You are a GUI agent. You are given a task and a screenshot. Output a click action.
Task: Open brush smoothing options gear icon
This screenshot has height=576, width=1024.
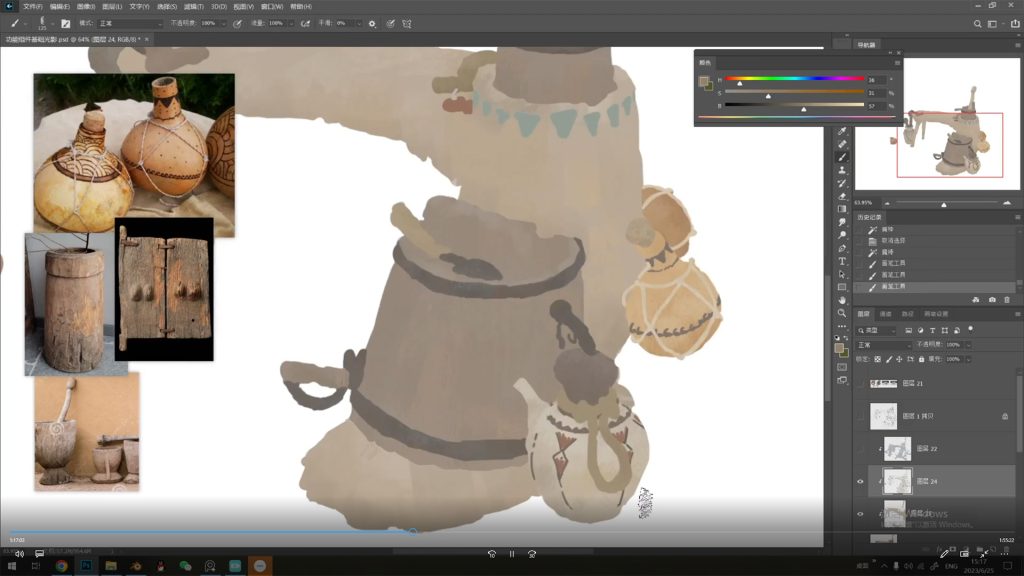pos(372,23)
